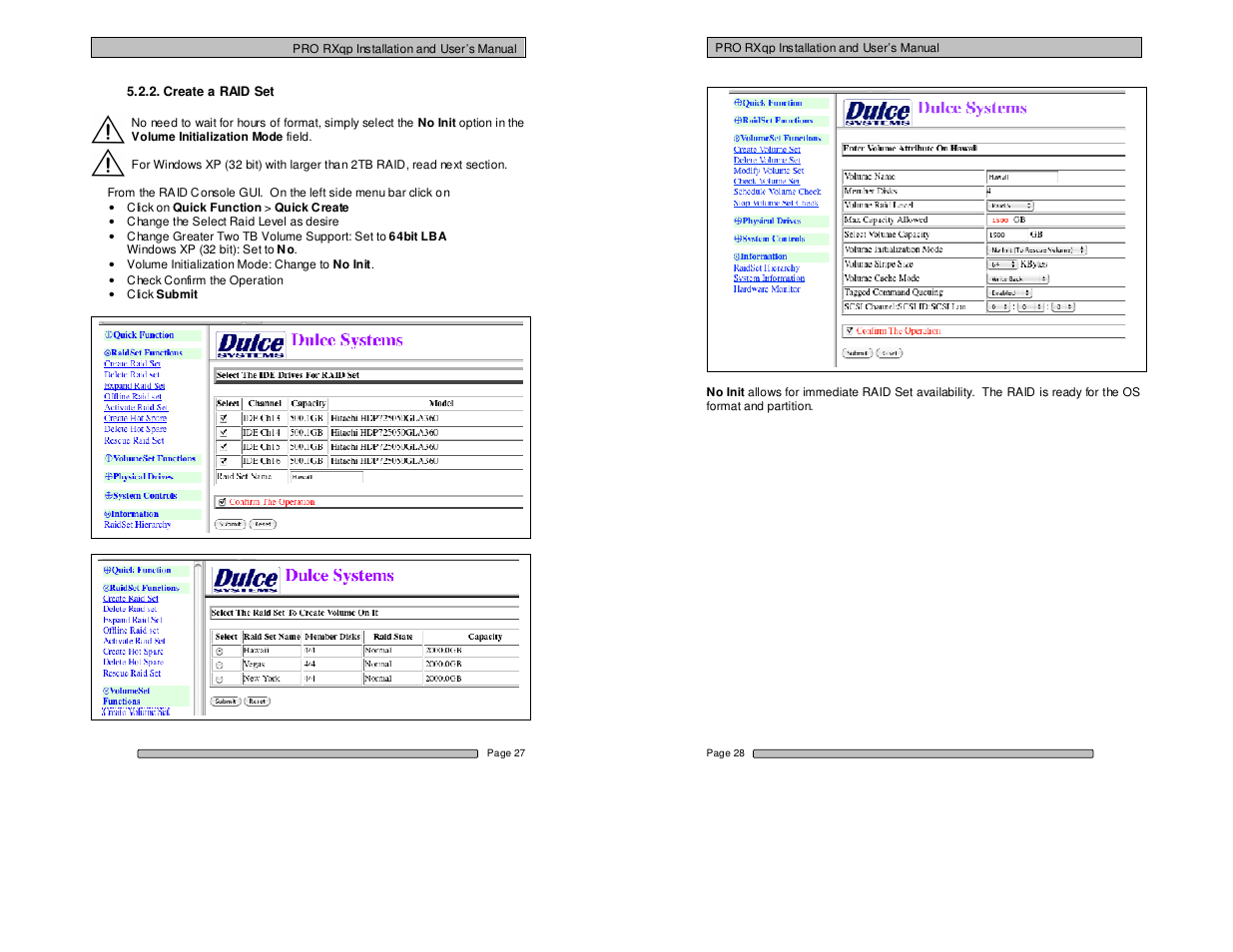Screen dimensions: 1233x952
Task: Click Rescue Raid Set on the Raid Set selection screen
Action: click(x=132, y=674)
